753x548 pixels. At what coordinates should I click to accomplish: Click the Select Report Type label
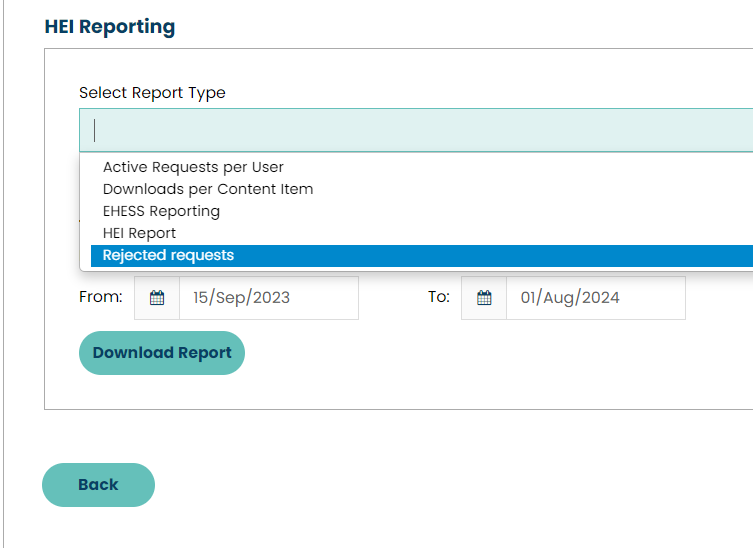pos(152,93)
